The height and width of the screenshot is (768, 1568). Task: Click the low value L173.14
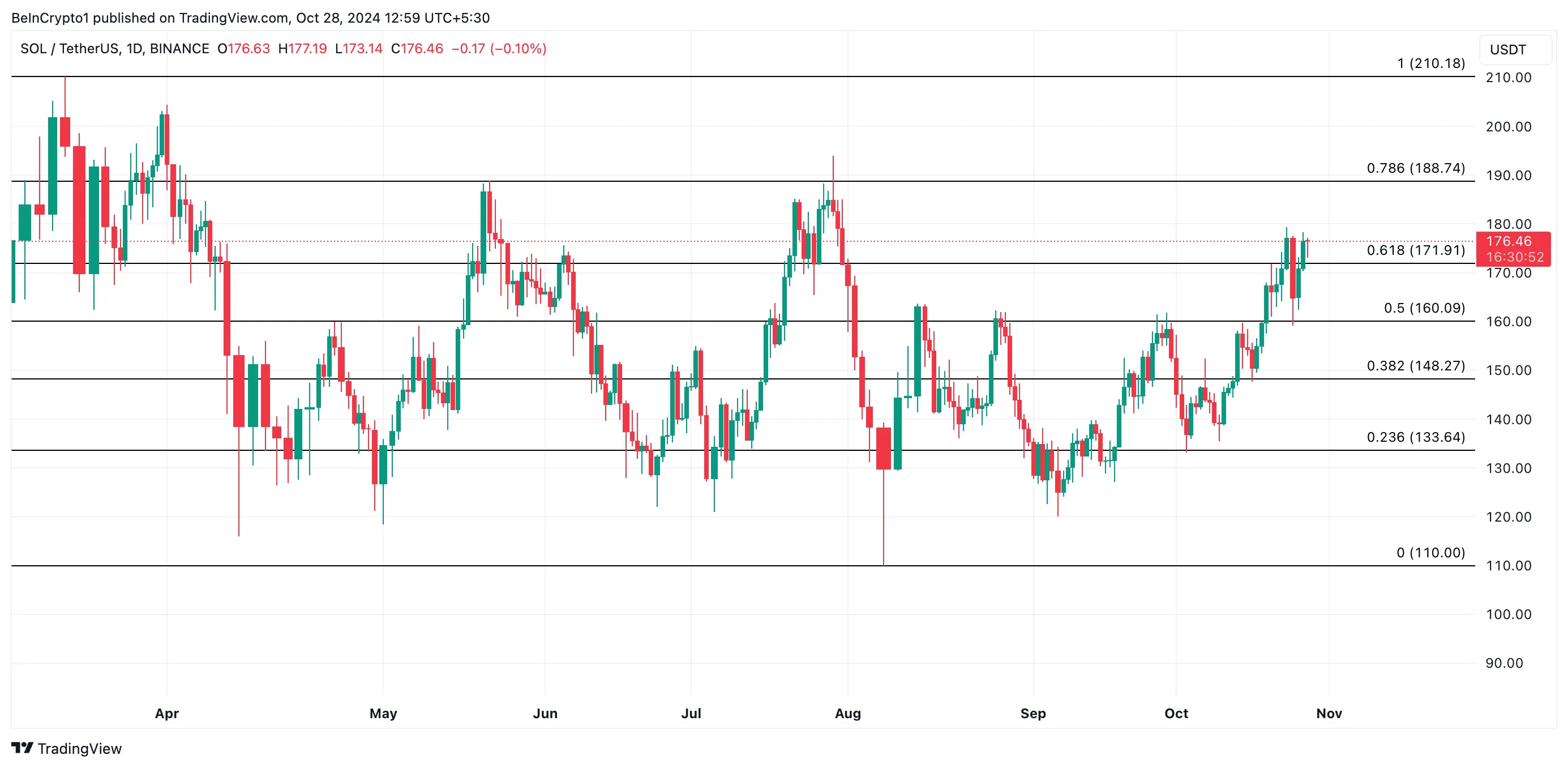358,49
